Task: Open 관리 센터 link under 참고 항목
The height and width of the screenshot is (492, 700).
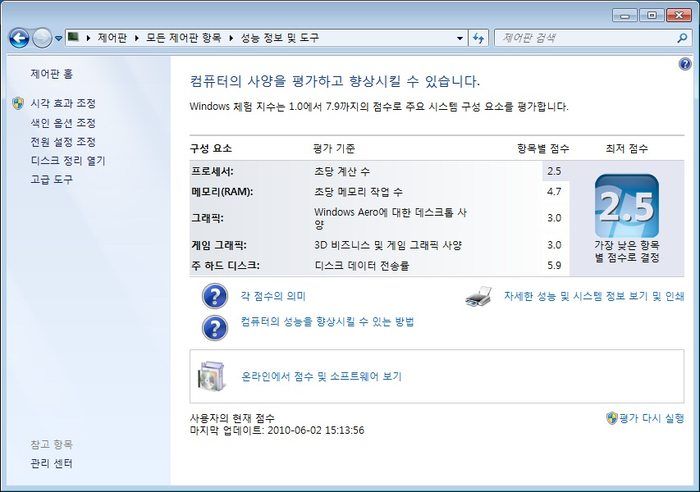Action: (51, 463)
